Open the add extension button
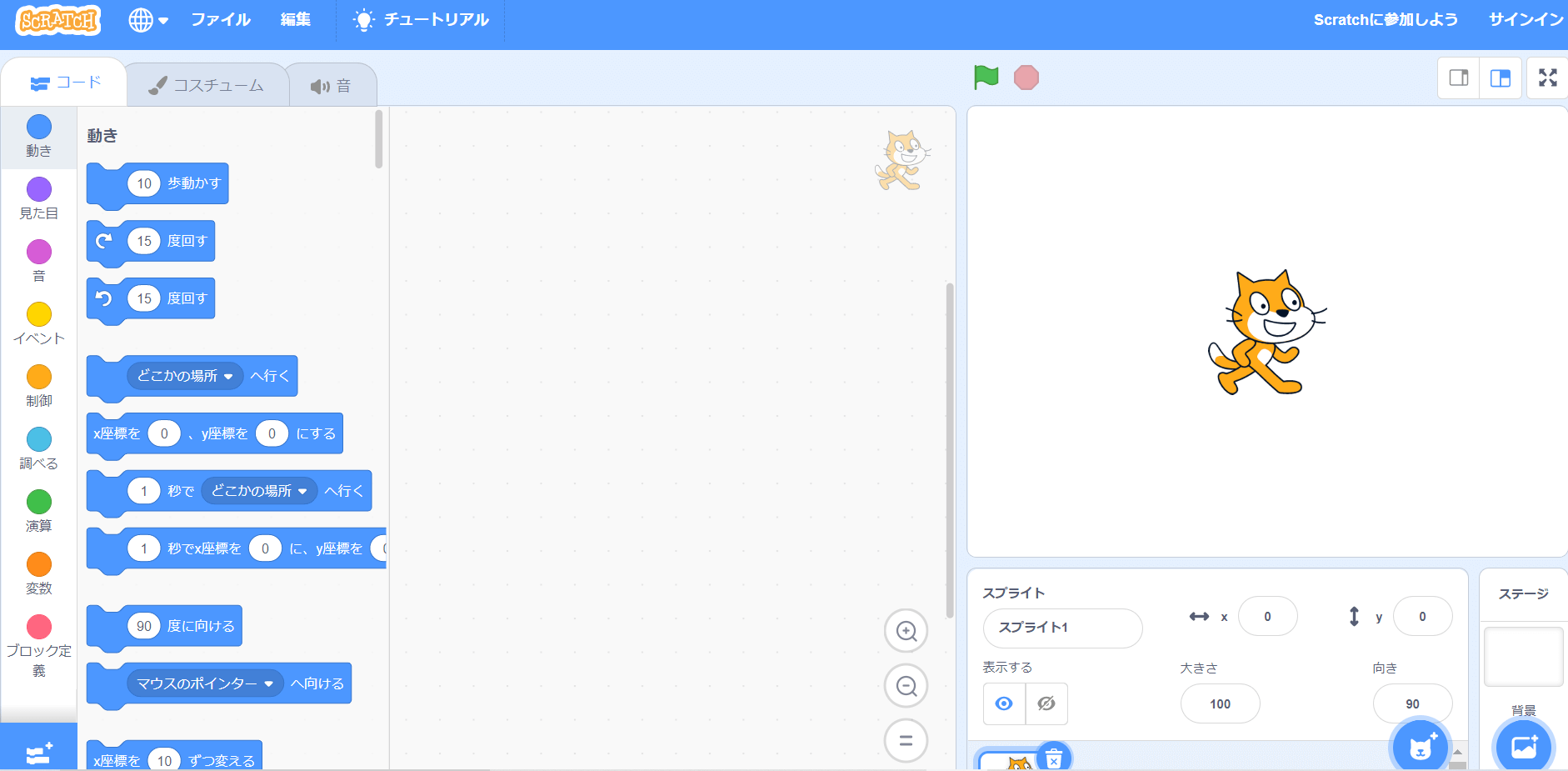The height and width of the screenshot is (771, 1568). 39,748
